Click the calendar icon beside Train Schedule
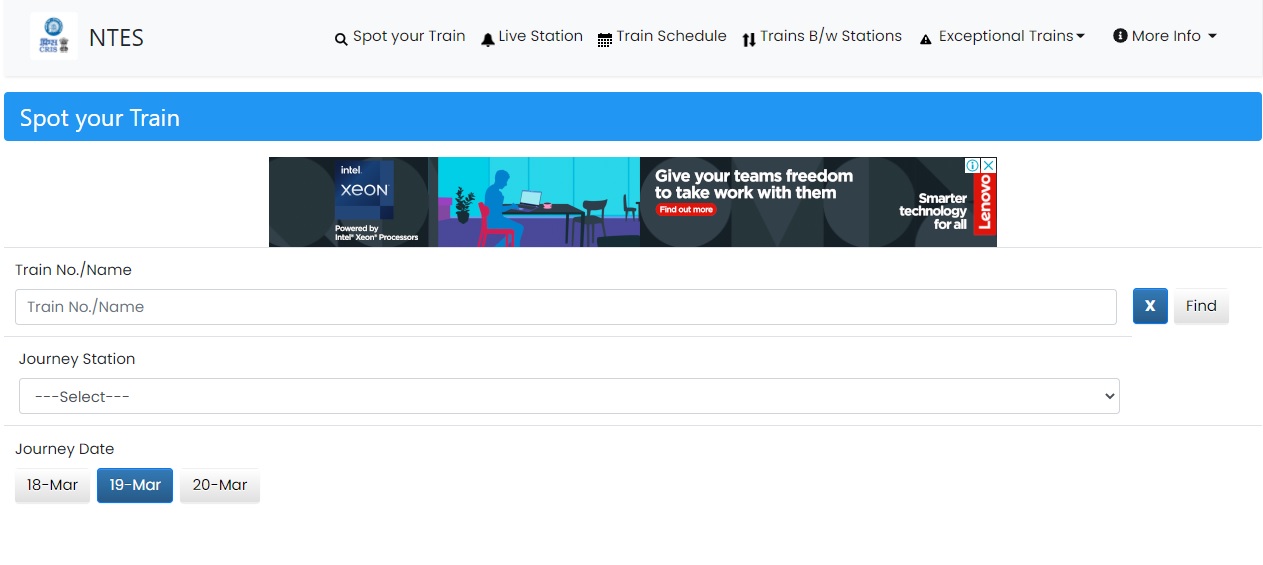 [605, 40]
